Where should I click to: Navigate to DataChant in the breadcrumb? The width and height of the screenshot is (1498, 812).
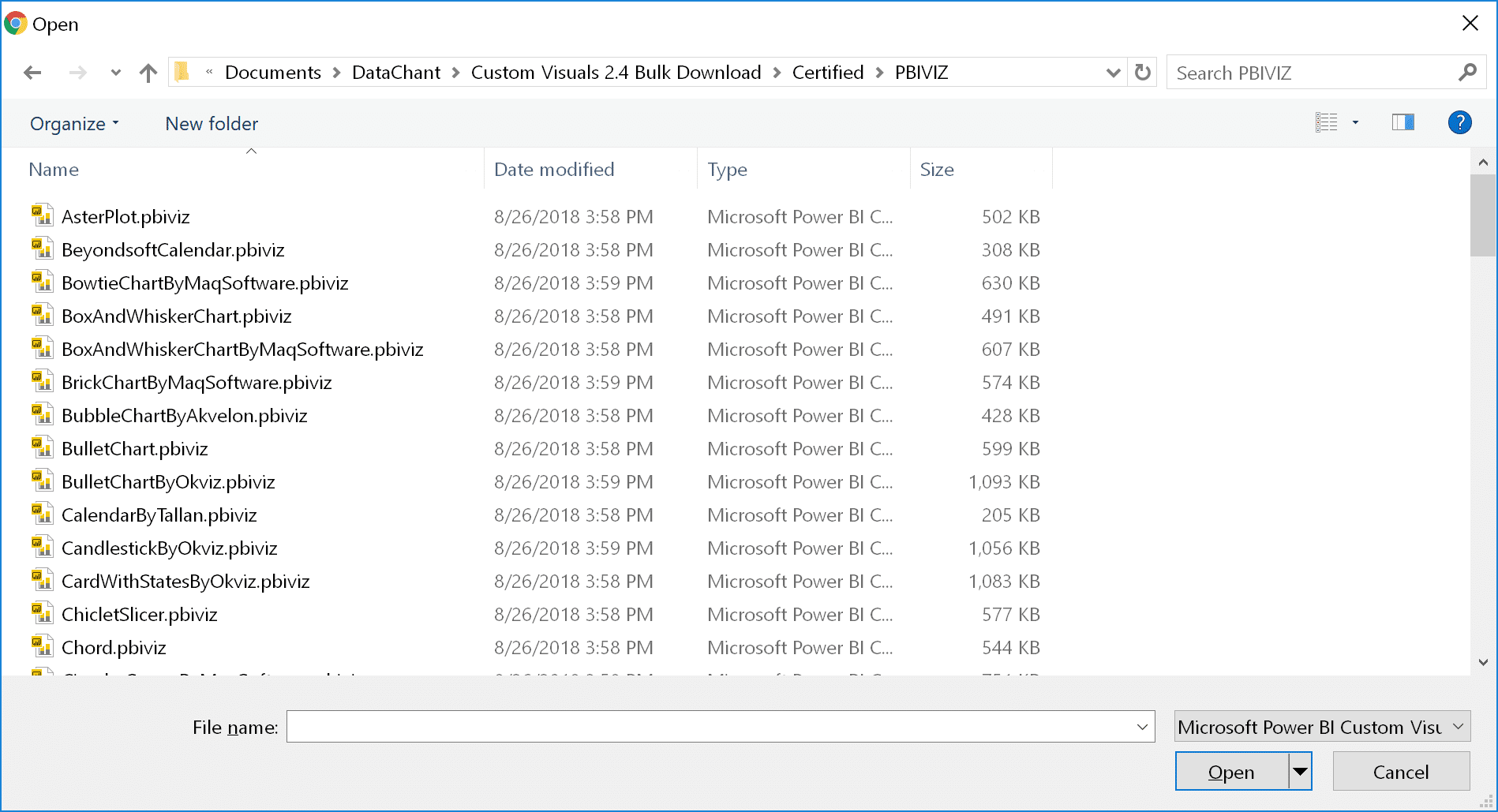point(396,73)
